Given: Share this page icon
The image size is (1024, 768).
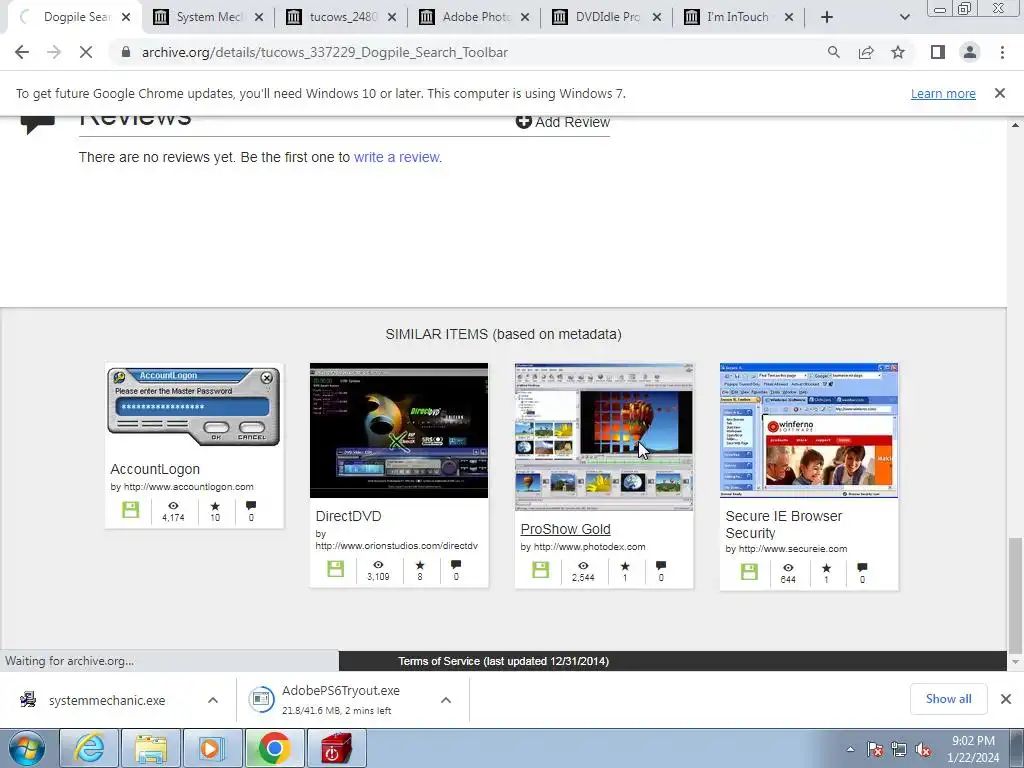Looking at the screenshot, I should (x=866, y=52).
